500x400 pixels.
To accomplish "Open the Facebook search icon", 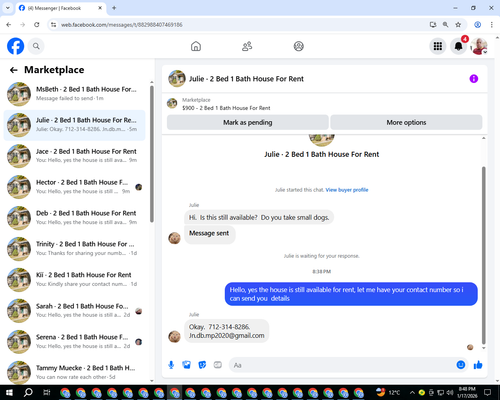I will coord(36,46).
